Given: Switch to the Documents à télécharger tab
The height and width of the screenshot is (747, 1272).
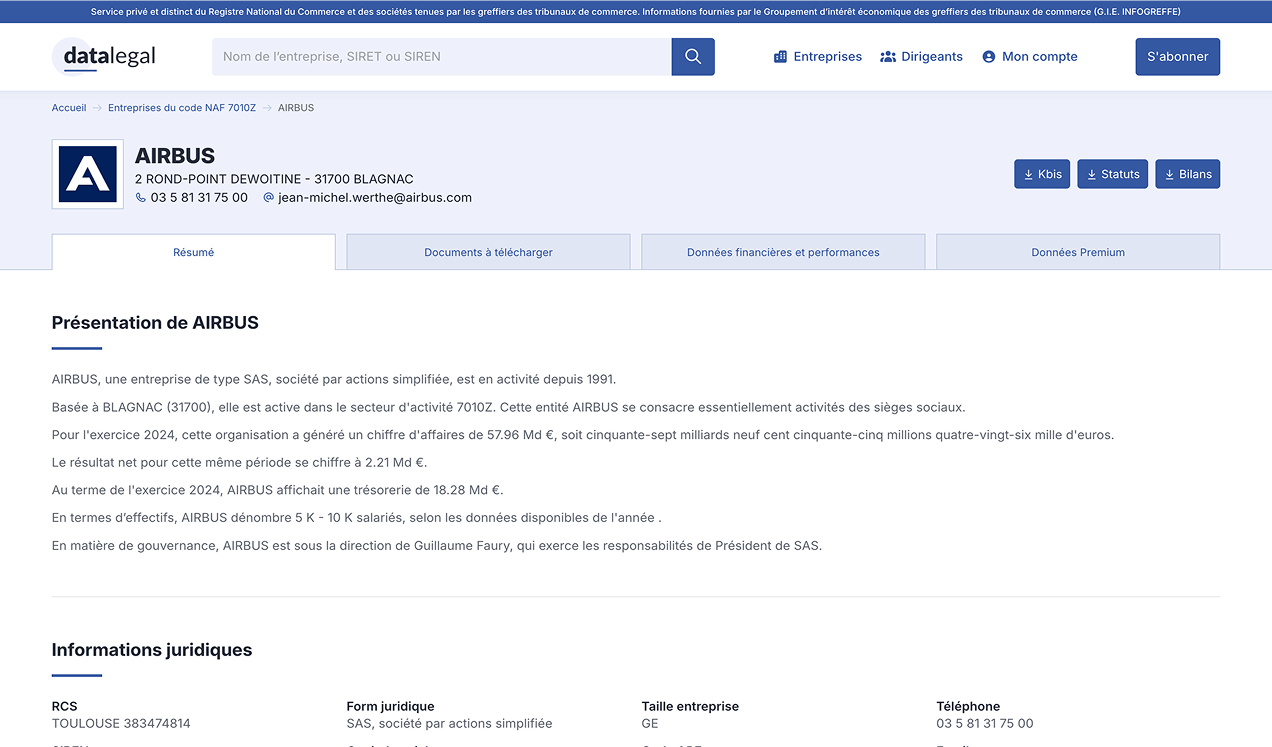Looking at the screenshot, I should click(487, 252).
